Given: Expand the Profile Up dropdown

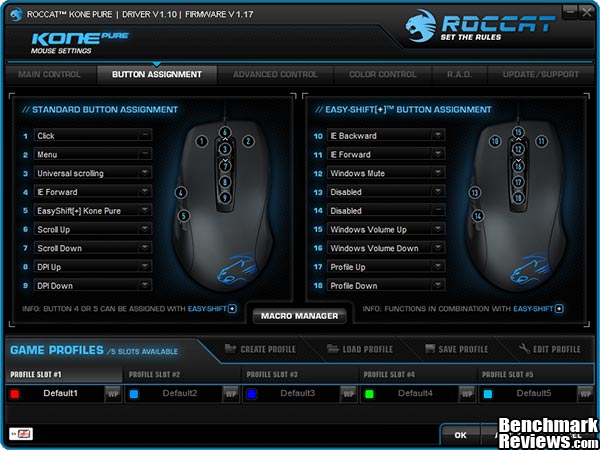Looking at the screenshot, I should 386,267.
